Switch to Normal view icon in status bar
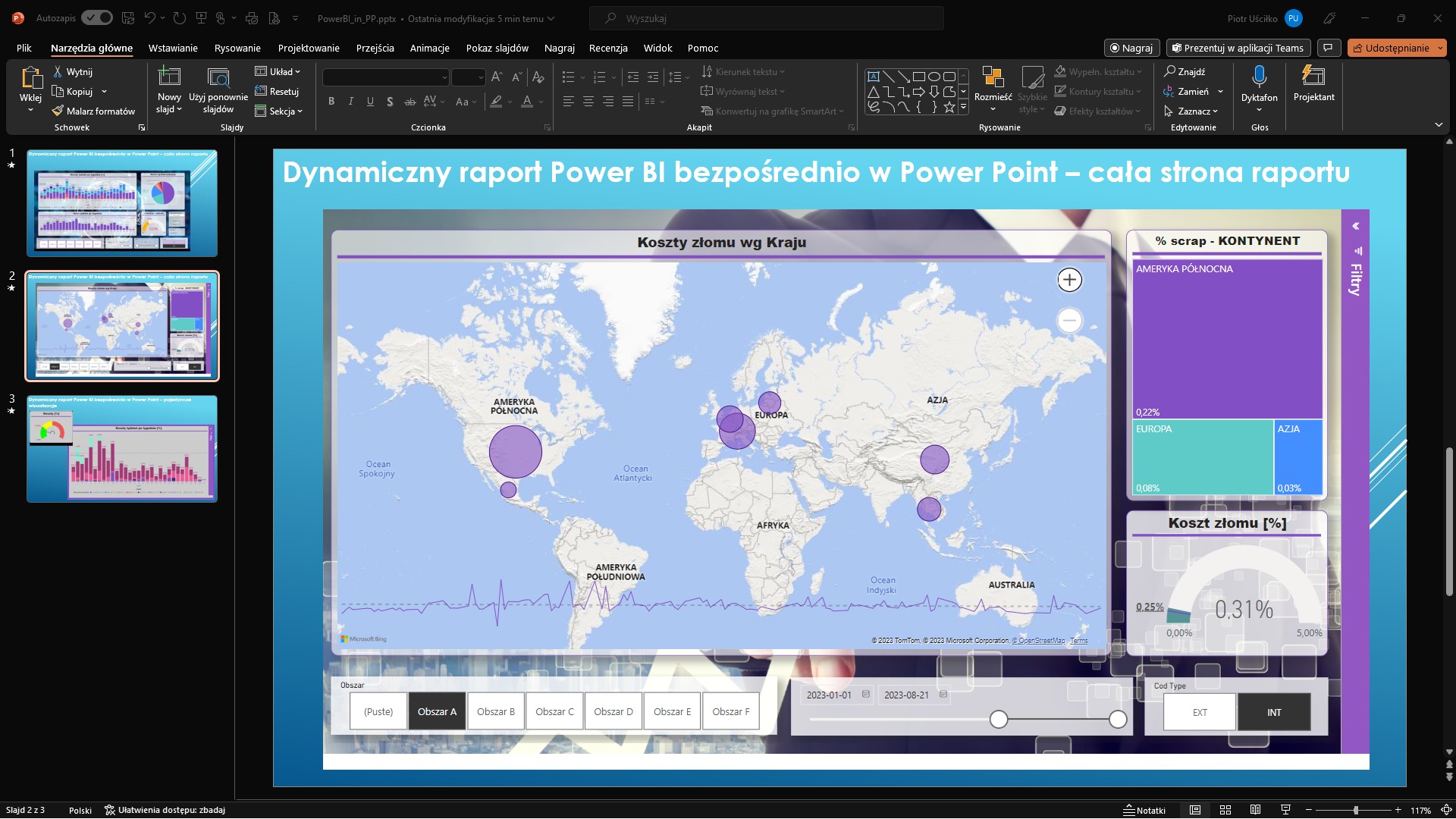 click(x=1195, y=810)
